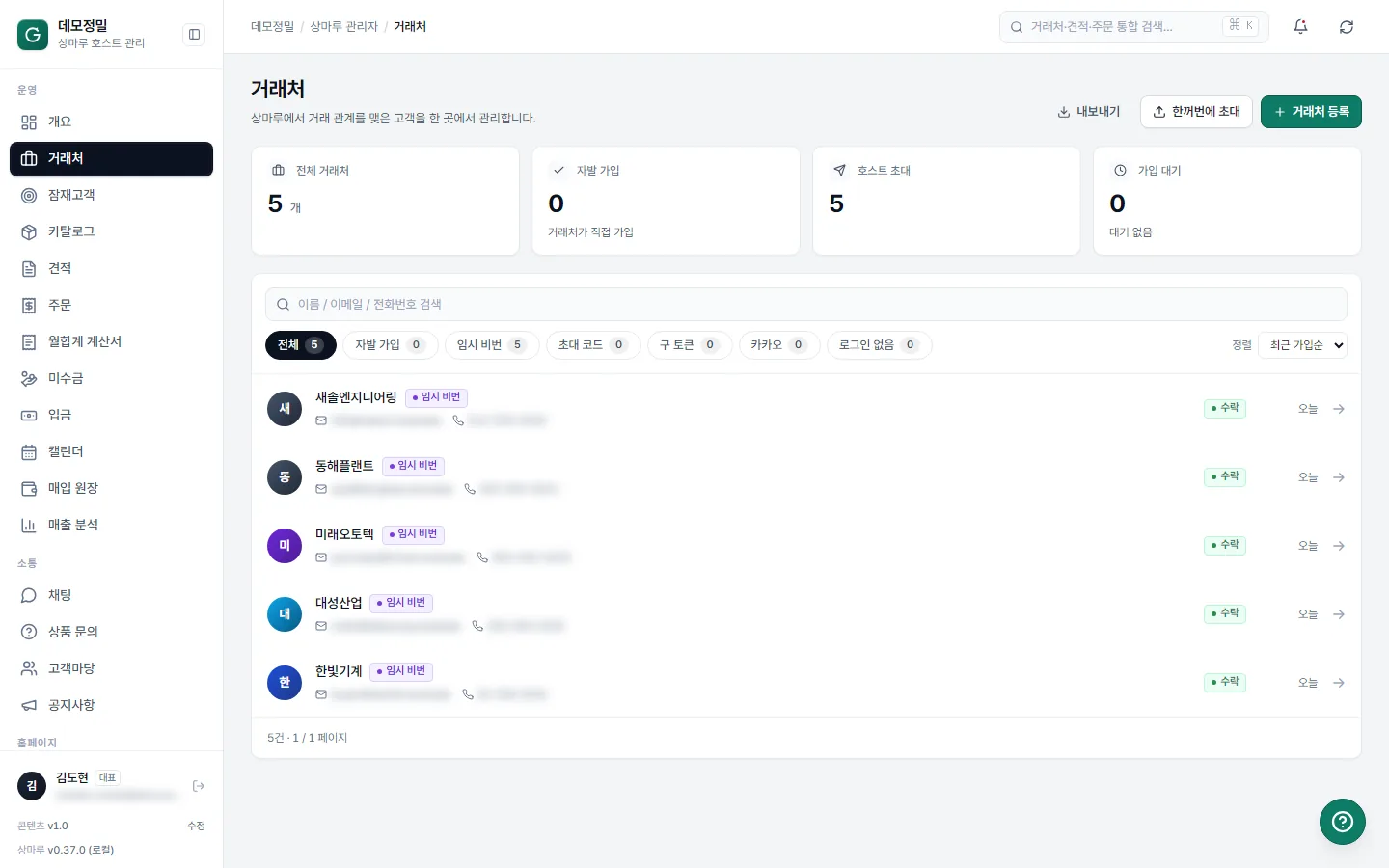Open 주문 in sidebar
This screenshot has width=1389, height=868.
tap(111, 306)
